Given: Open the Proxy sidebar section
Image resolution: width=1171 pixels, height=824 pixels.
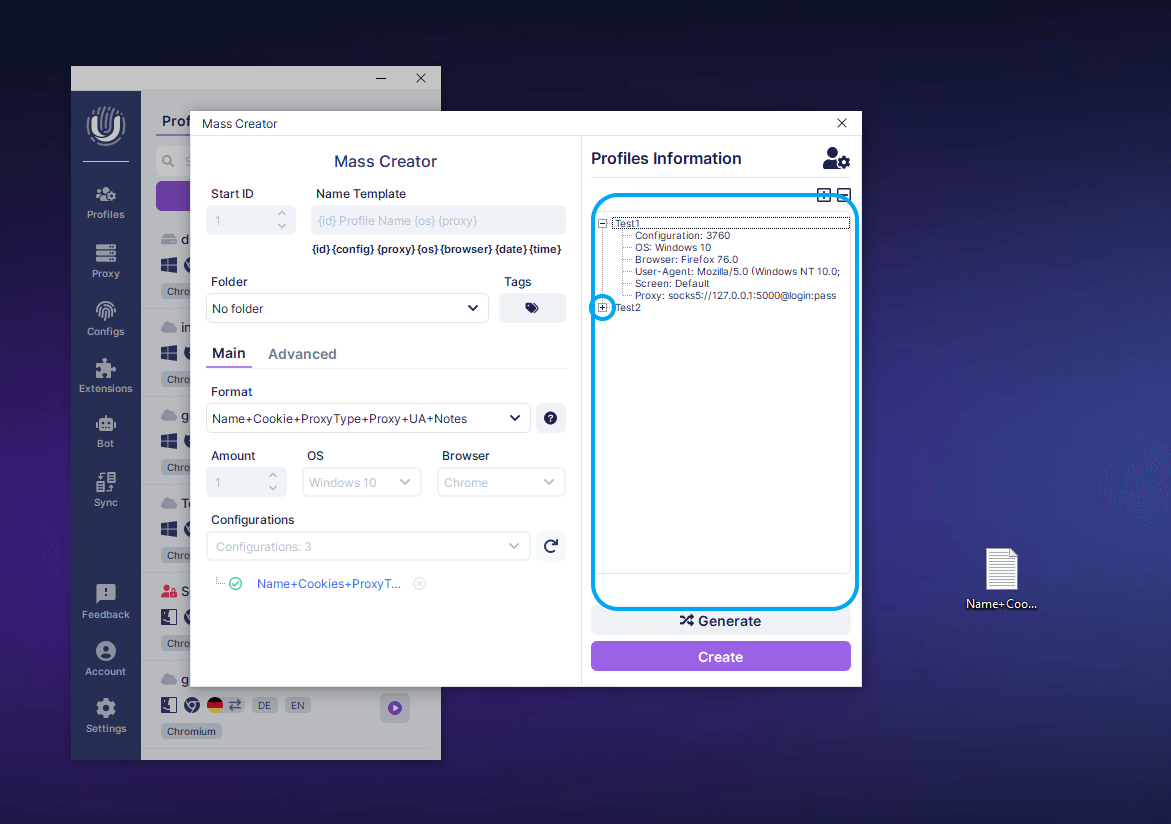Looking at the screenshot, I should point(105,260).
